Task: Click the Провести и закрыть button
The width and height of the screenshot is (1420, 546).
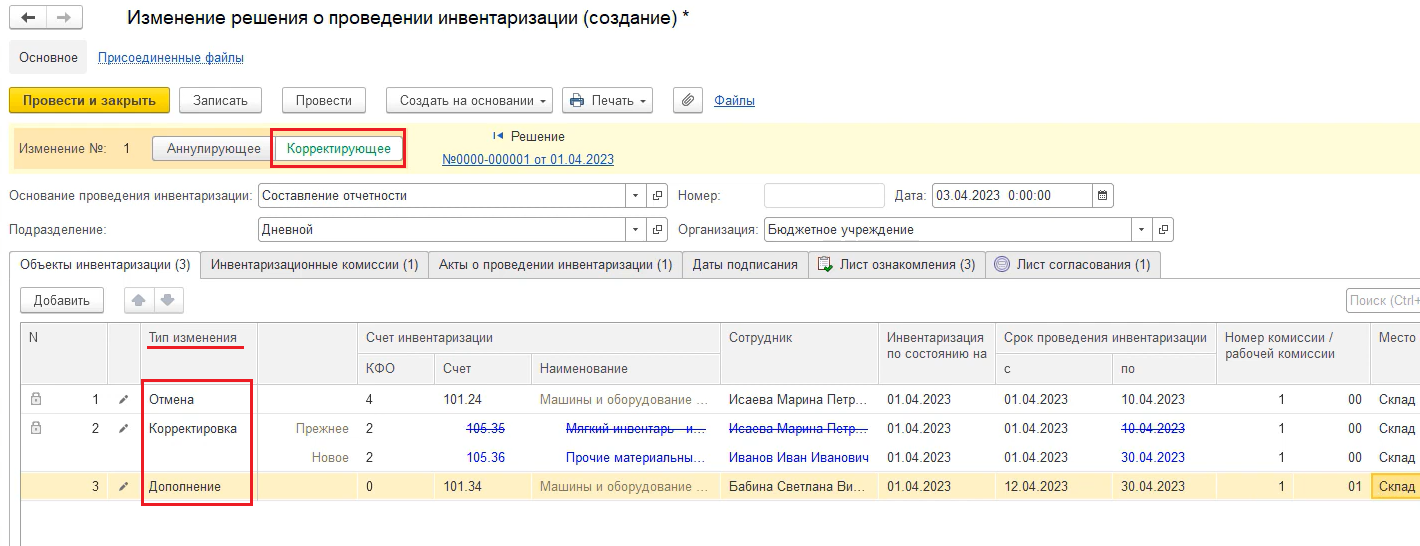Action: 89,100
